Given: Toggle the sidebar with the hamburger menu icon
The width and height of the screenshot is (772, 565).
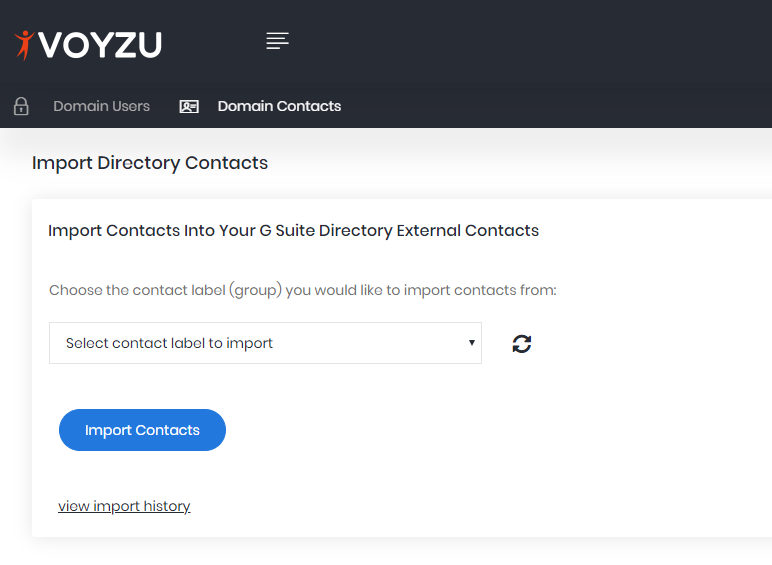Looking at the screenshot, I should pos(277,41).
